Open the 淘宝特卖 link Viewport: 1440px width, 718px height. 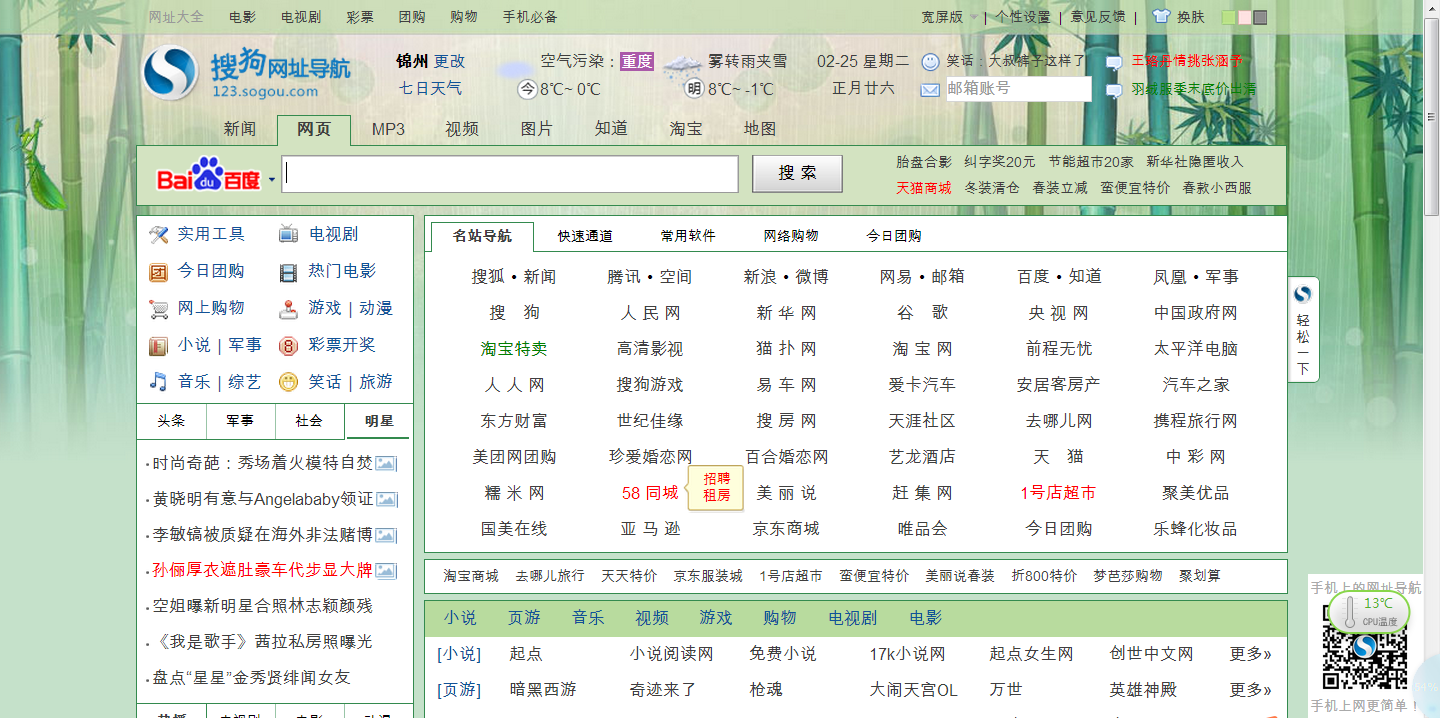pos(514,349)
